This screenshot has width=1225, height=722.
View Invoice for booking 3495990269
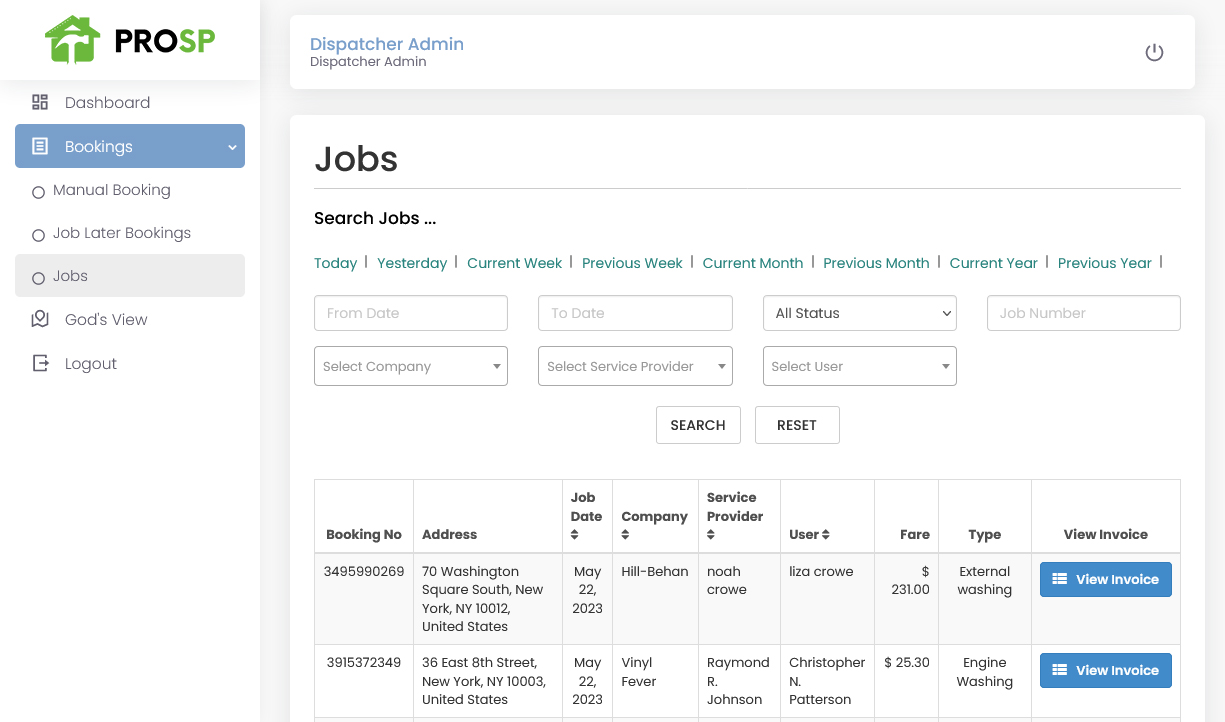pos(1106,580)
